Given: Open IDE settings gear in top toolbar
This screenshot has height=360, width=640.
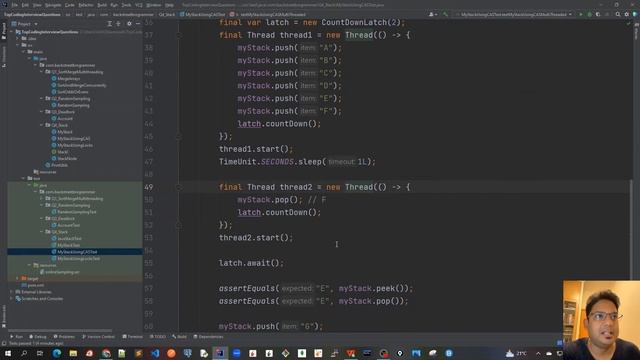Looking at the screenshot, I should coord(627,14).
